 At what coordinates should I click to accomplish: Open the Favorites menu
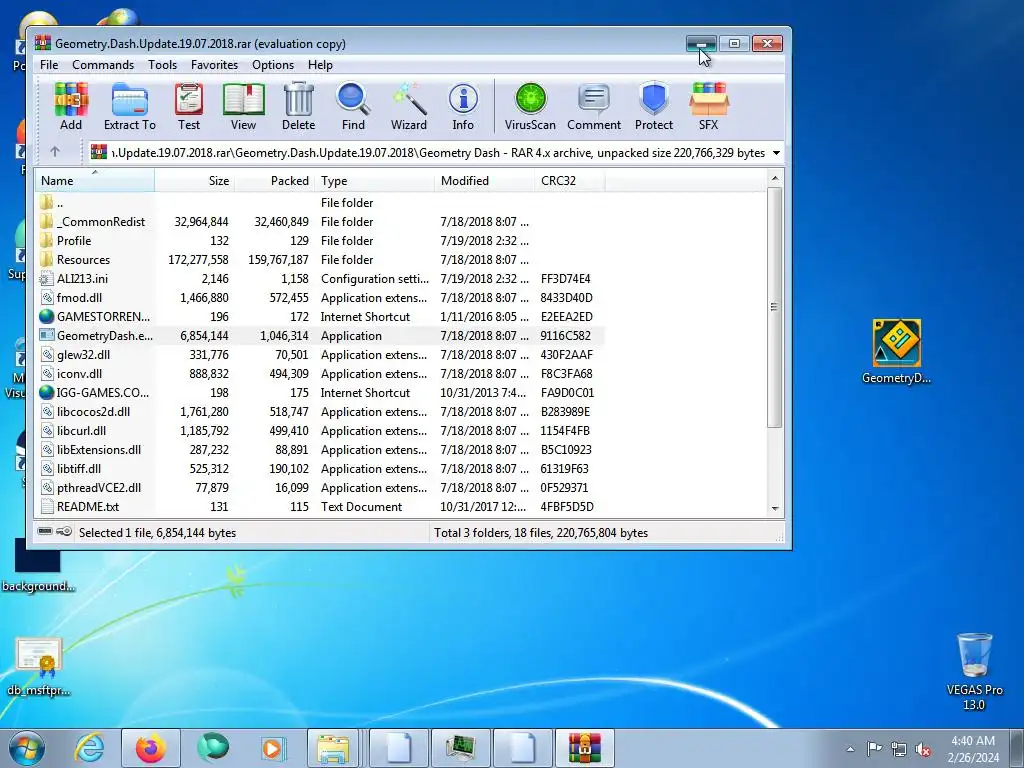[x=214, y=65]
